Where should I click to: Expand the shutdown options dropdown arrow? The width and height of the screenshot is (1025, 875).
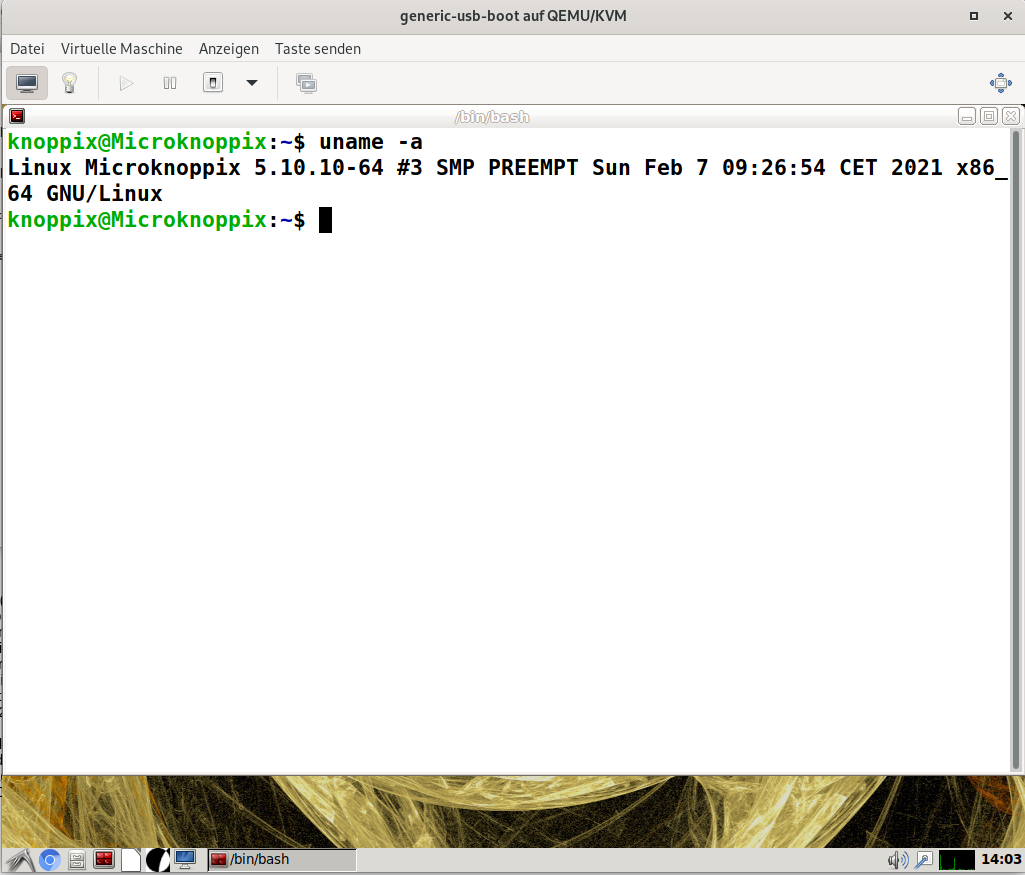click(x=252, y=83)
